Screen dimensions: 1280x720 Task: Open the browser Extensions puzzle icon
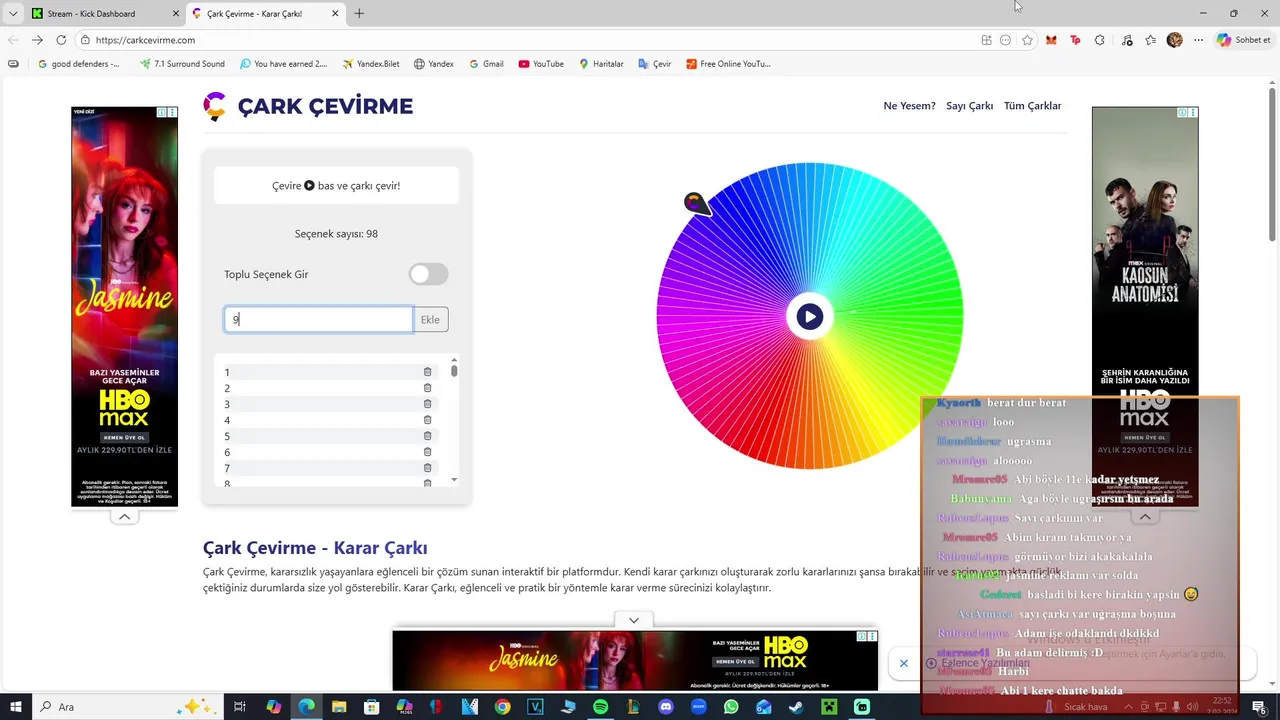click(x=1099, y=40)
